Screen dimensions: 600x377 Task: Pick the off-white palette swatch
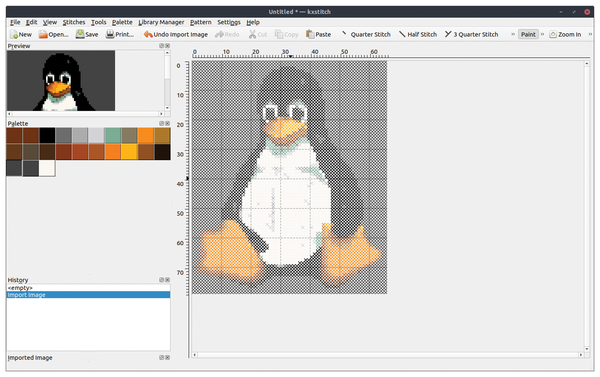(x=47, y=168)
